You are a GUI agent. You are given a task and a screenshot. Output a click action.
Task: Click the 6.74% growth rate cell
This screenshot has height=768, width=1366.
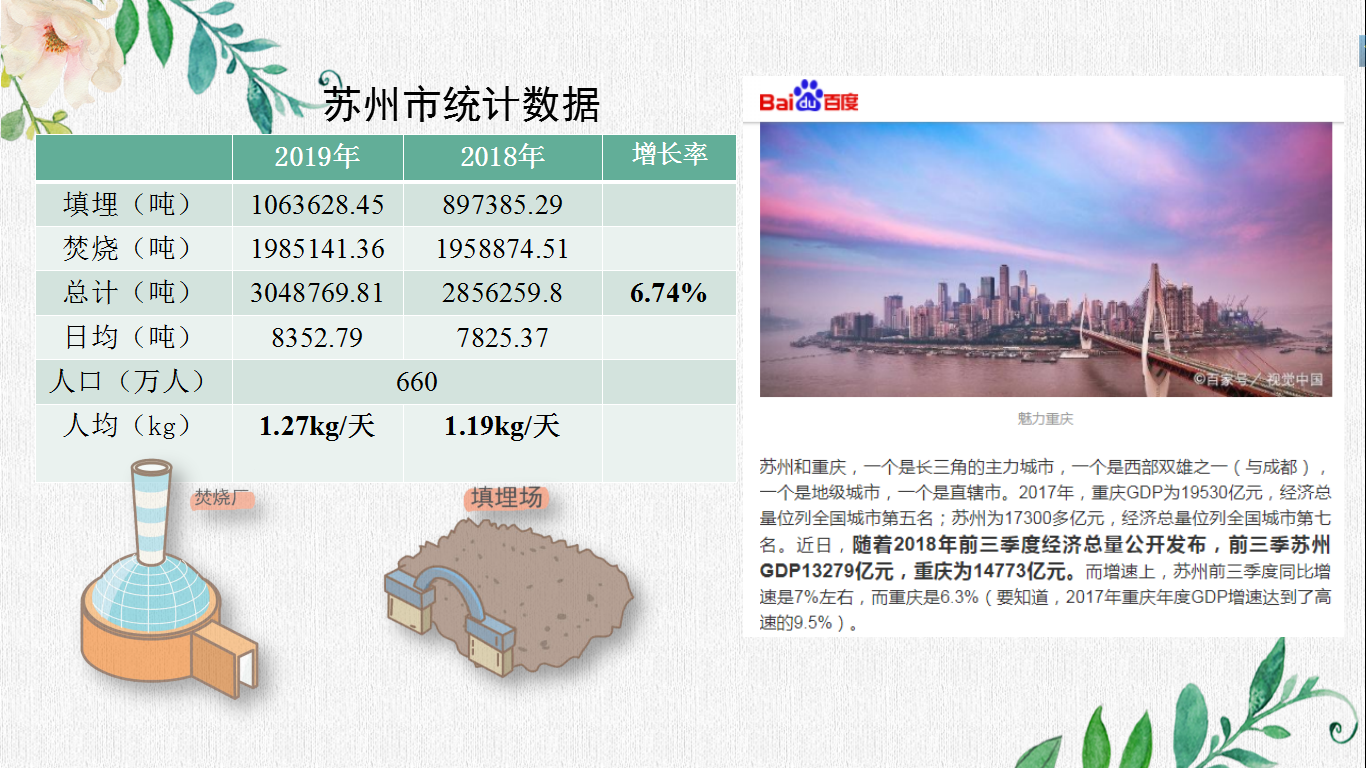(x=668, y=293)
